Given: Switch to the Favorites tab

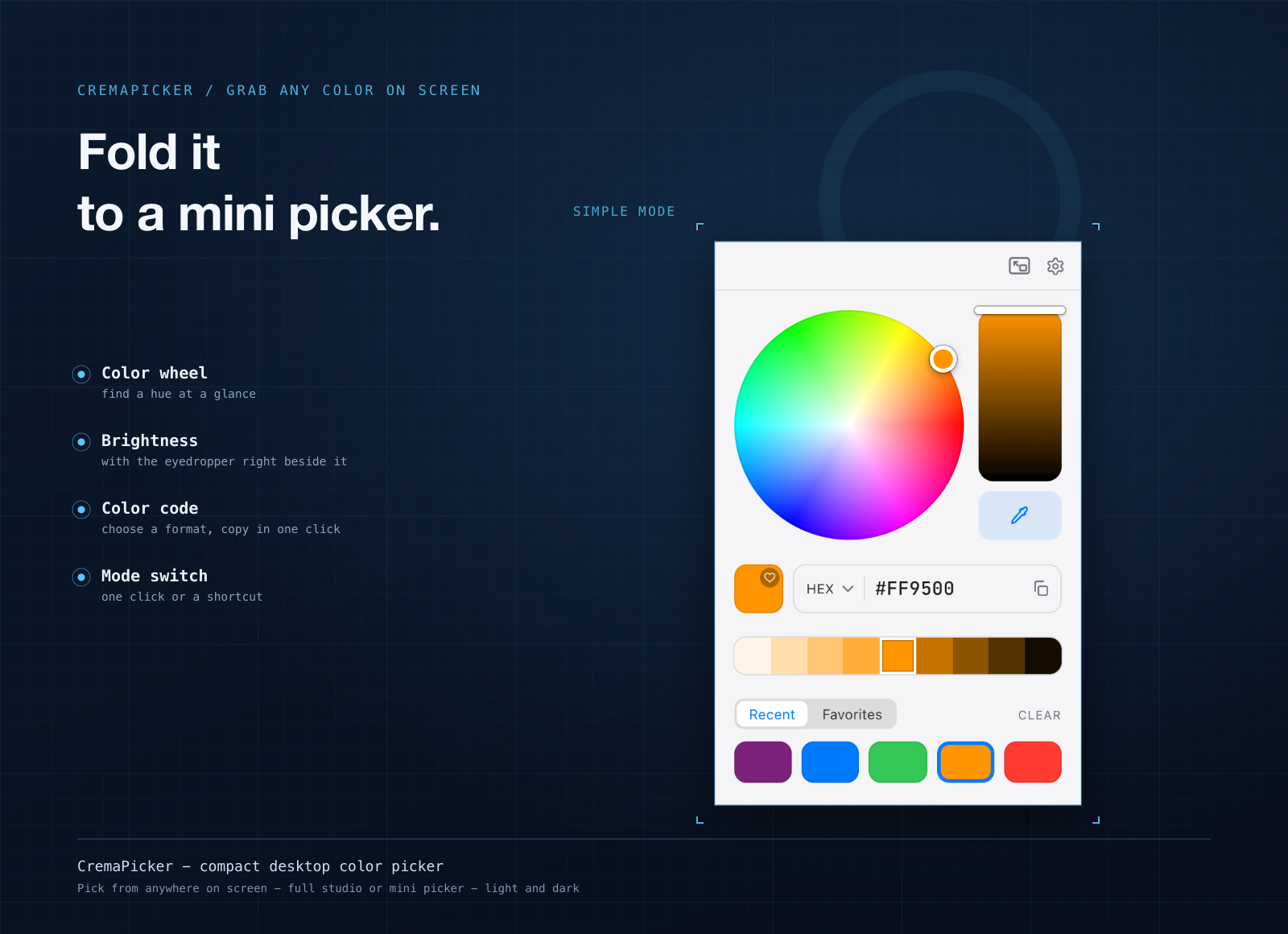Looking at the screenshot, I should (852, 714).
